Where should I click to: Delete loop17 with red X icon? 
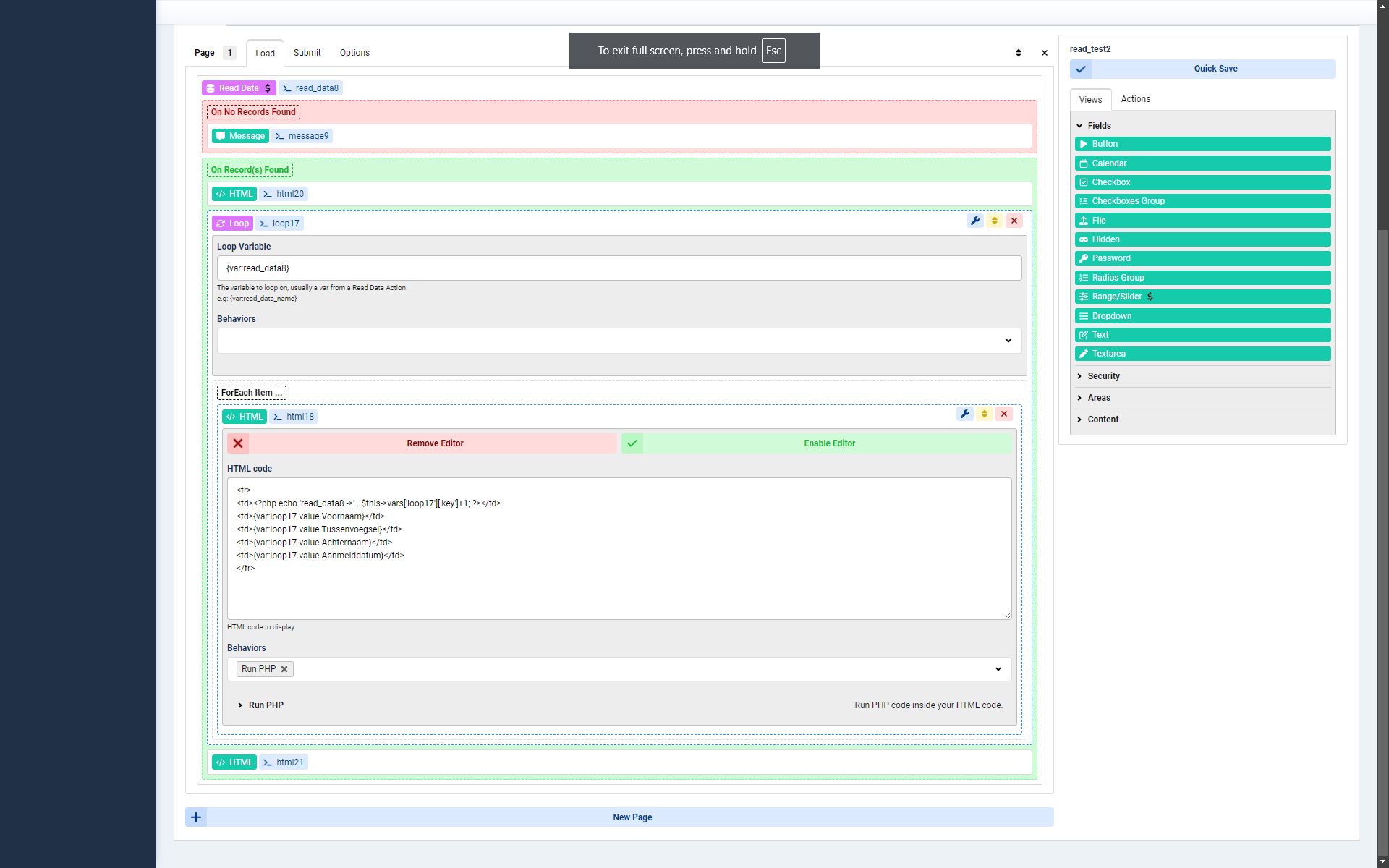(1014, 221)
